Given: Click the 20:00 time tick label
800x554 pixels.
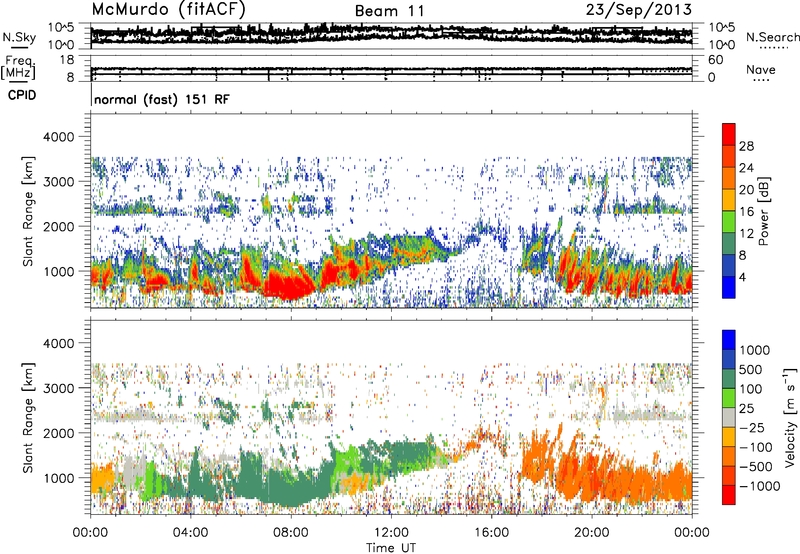Looking at the screenshot, I should tap(591, 533).
